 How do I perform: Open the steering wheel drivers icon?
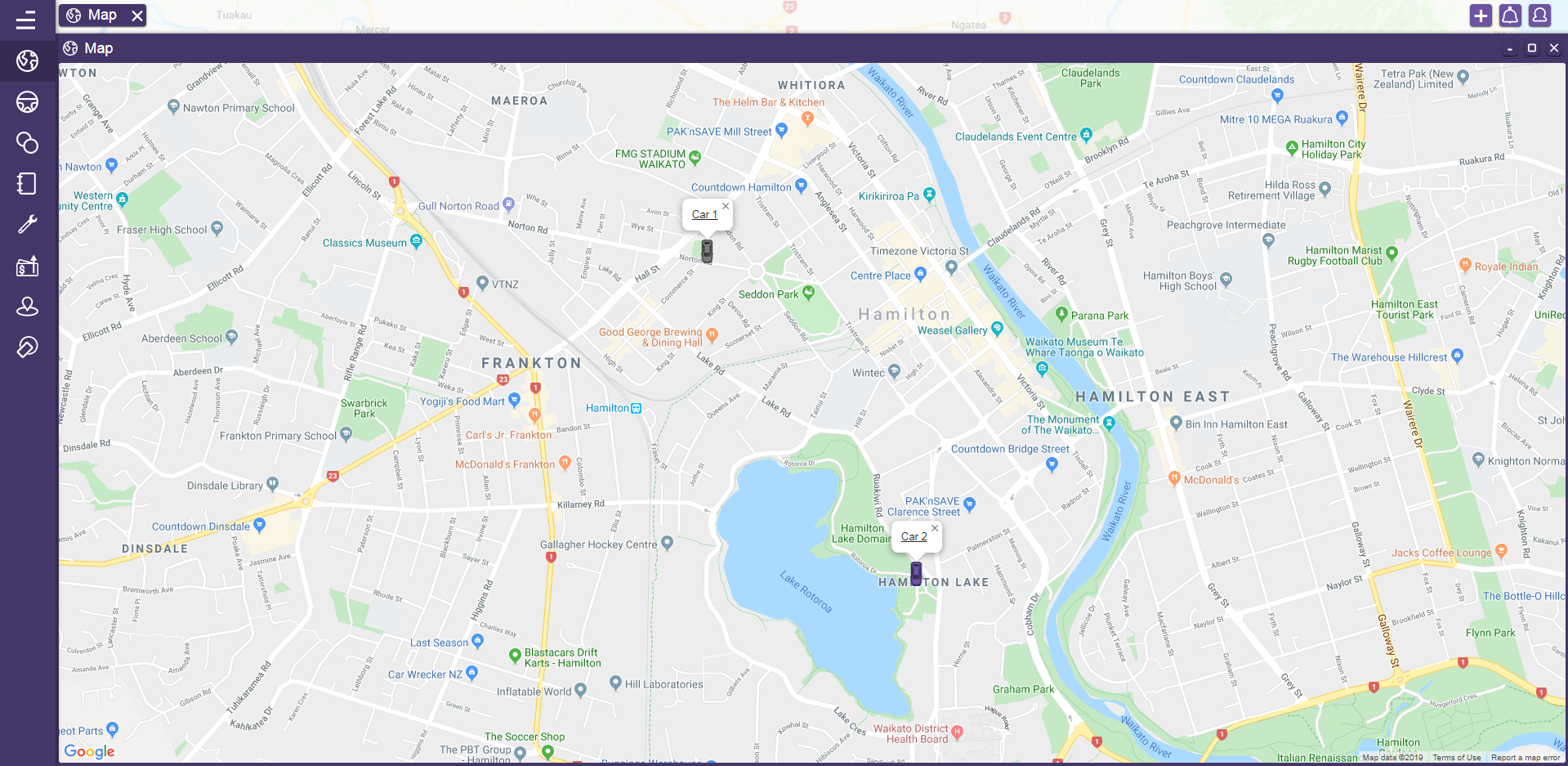[28, 102]
